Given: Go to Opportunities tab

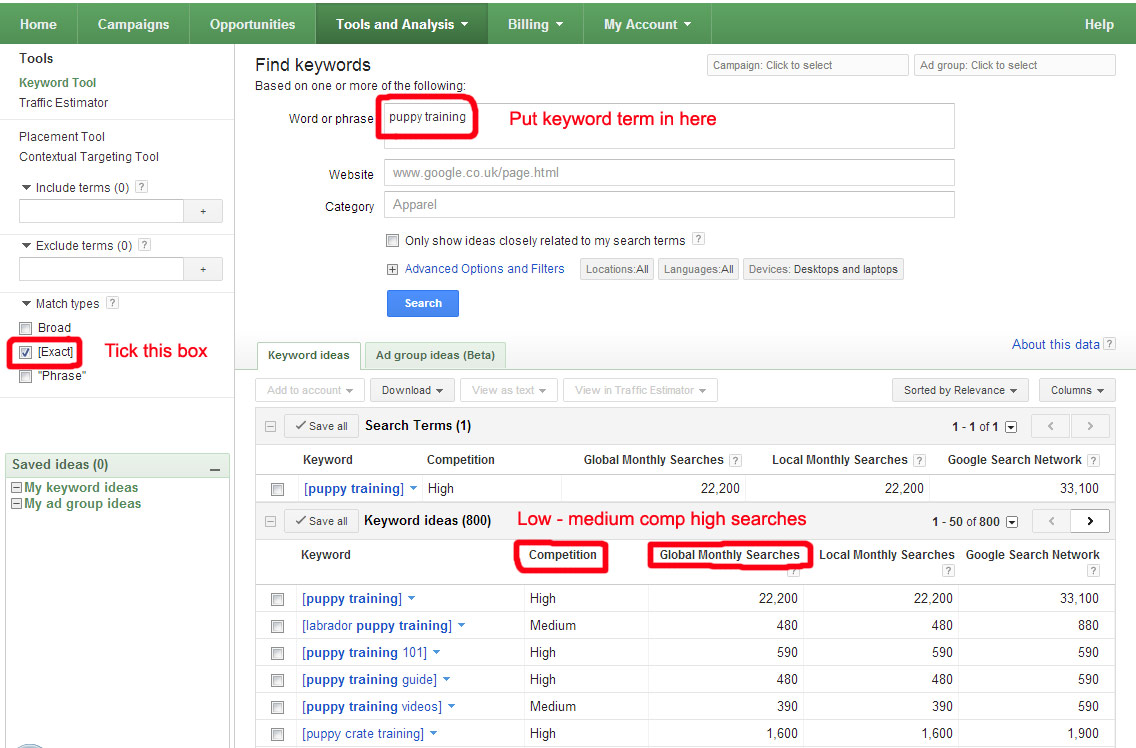Looking at the screenshot, I should tap(252, 24).
